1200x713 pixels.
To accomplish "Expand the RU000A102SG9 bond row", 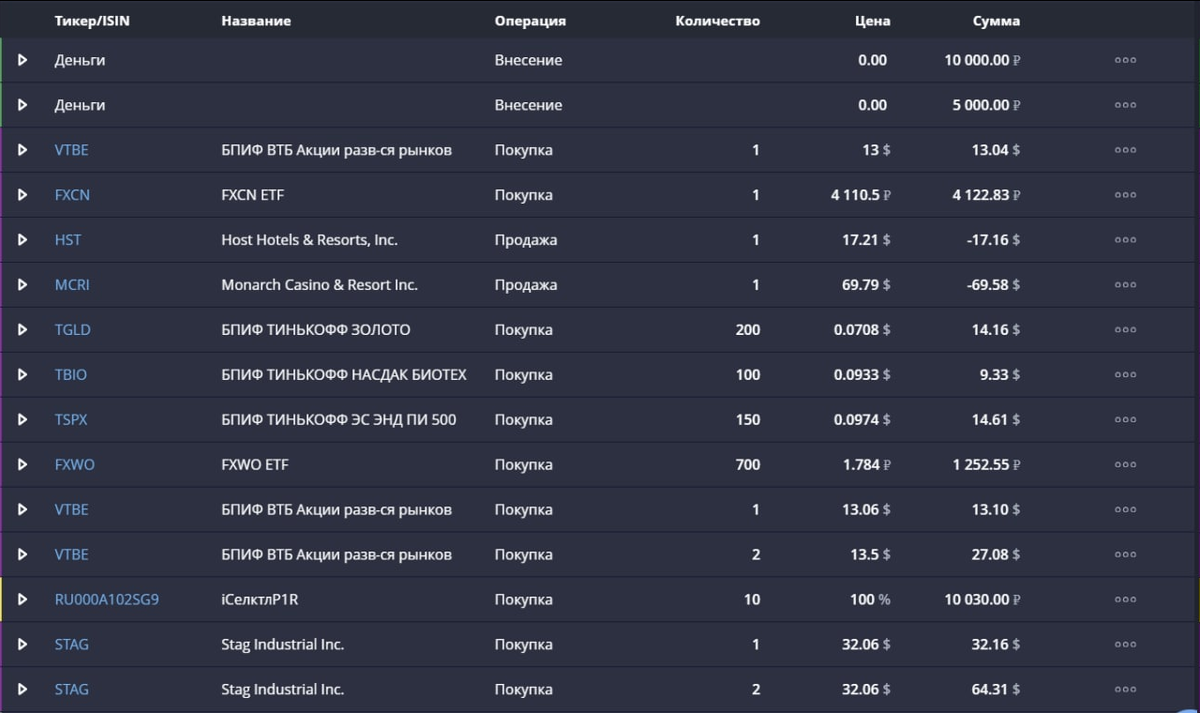I will tap(23, 600).
